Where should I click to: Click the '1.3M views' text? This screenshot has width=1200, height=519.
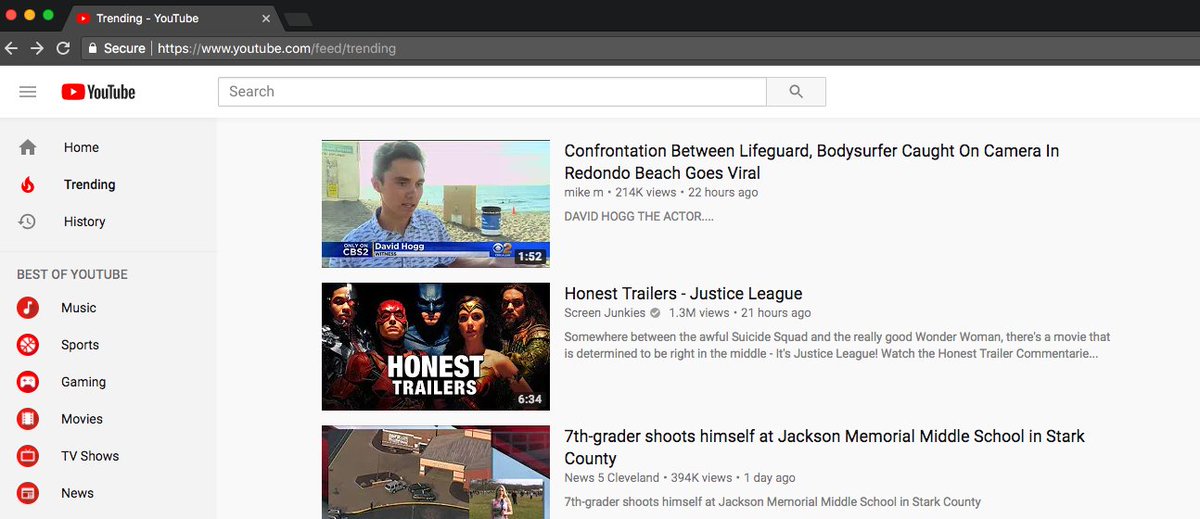(x=699, y=313)
